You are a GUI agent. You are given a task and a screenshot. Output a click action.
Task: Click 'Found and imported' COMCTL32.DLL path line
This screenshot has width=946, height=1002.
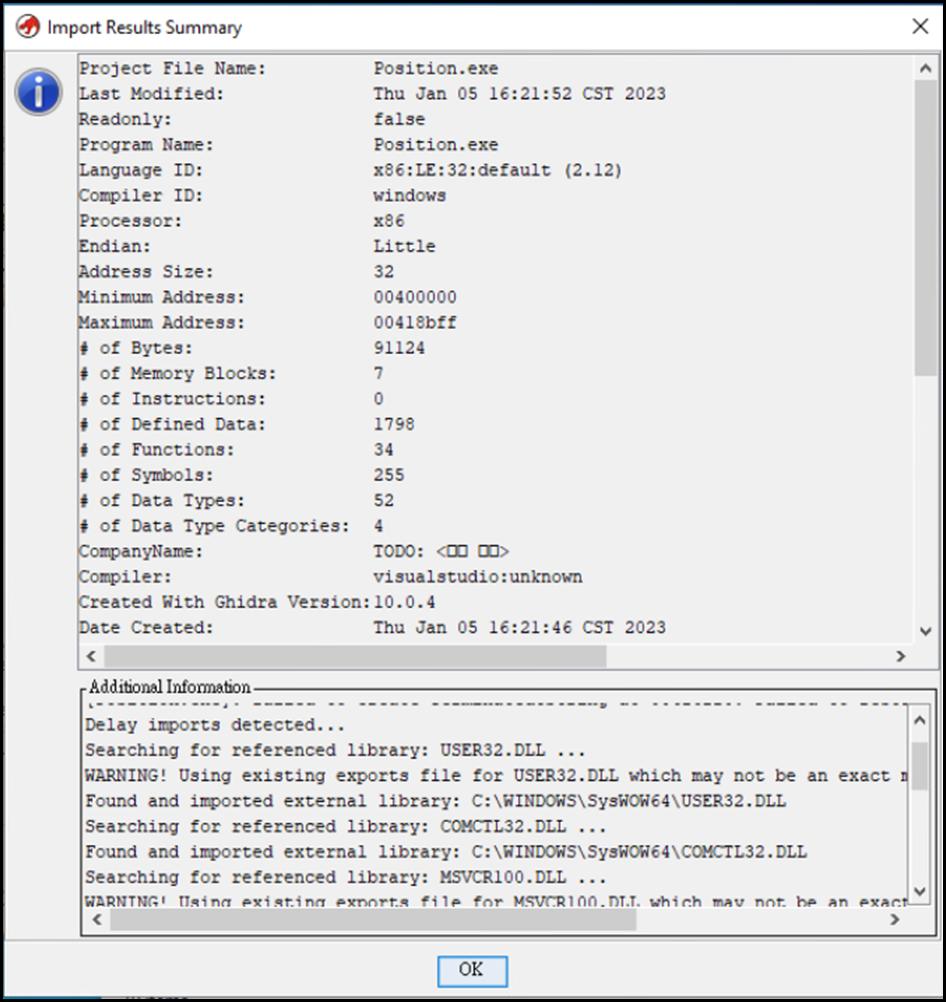tap(446, 852)
